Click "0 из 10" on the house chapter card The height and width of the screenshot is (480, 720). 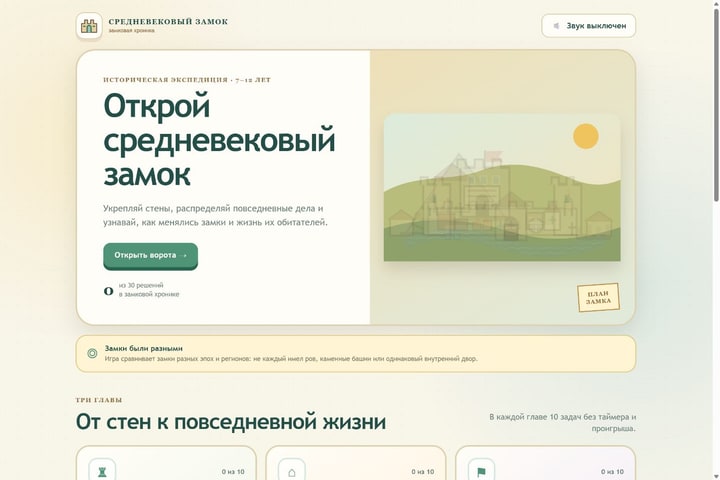[x=422, y=472]
